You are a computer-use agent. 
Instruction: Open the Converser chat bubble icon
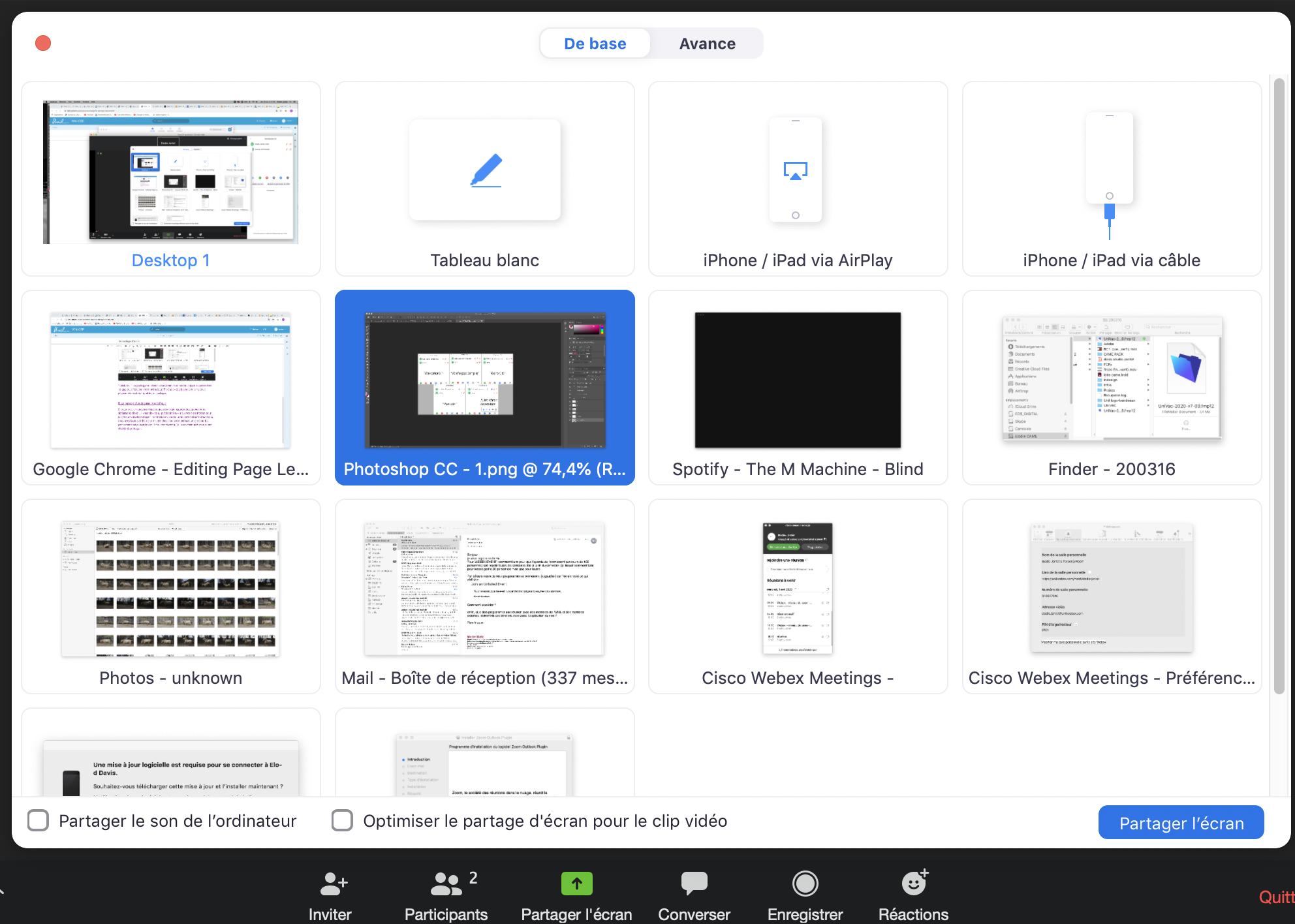tap(694, 884)
